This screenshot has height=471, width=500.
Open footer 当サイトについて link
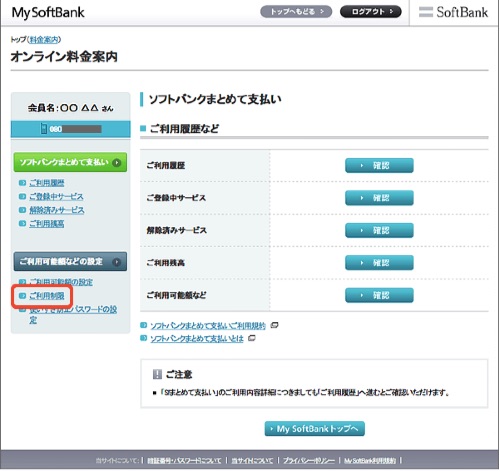[252, 461]
